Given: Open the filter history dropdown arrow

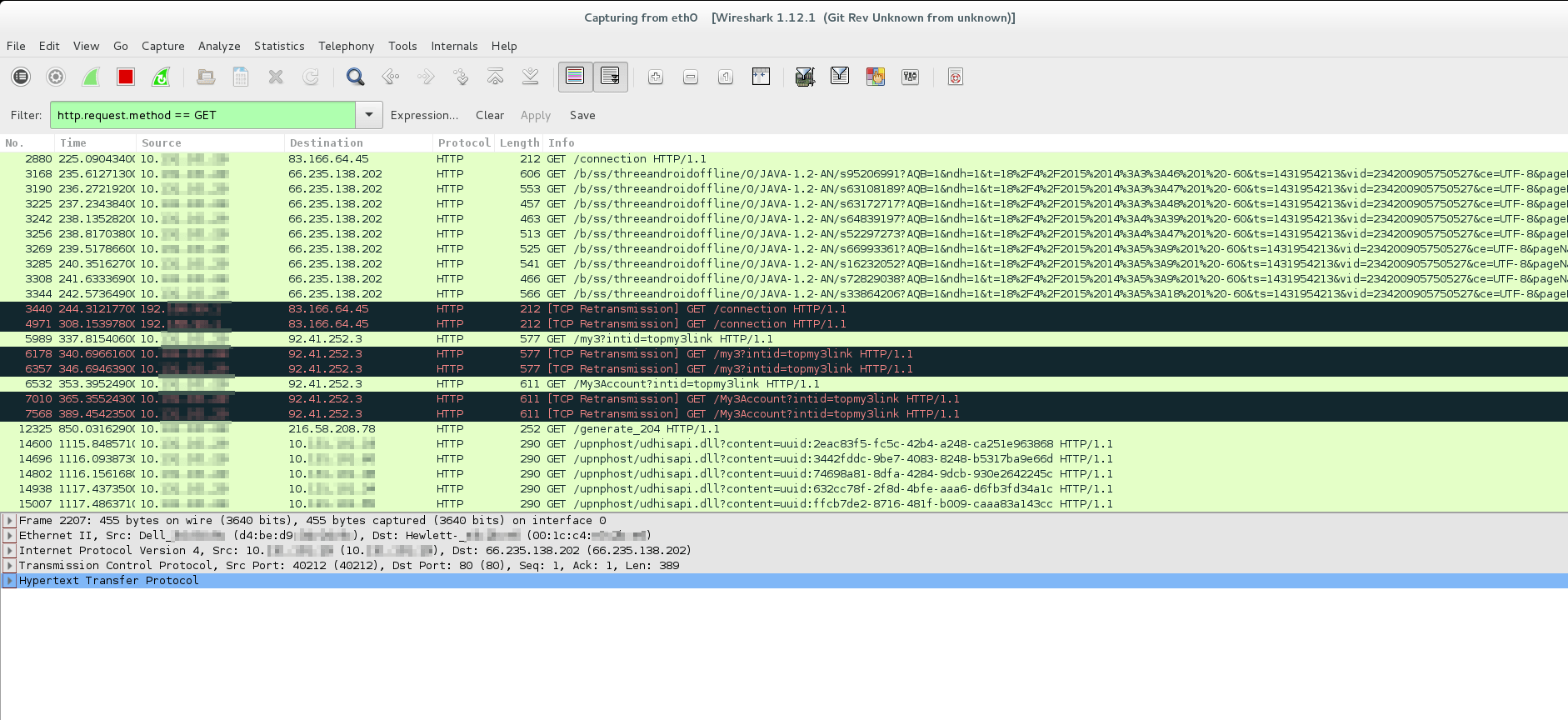Looking at the screenshot, I should coord(369,115).
